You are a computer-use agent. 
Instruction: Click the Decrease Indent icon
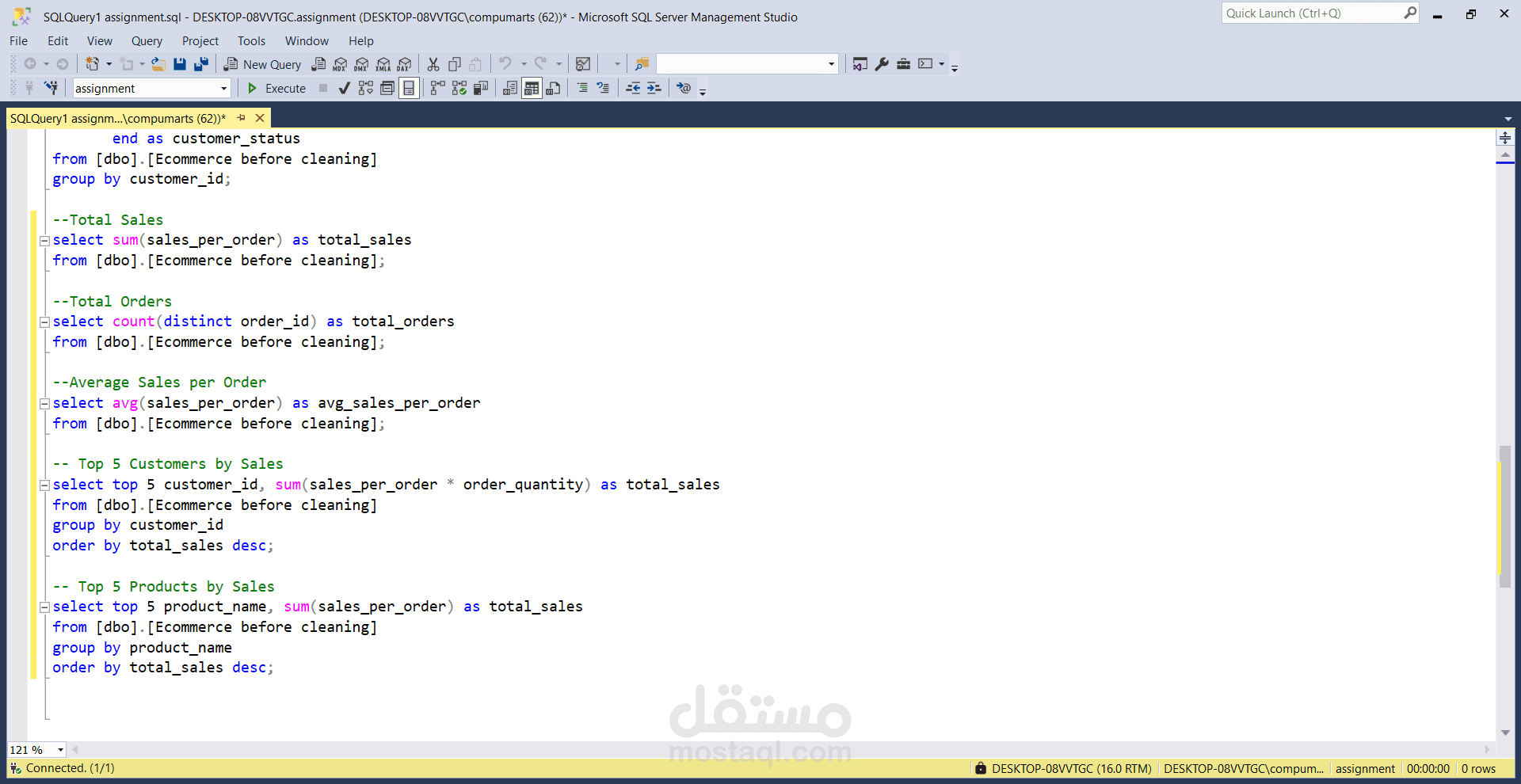[x=633, y=88]
